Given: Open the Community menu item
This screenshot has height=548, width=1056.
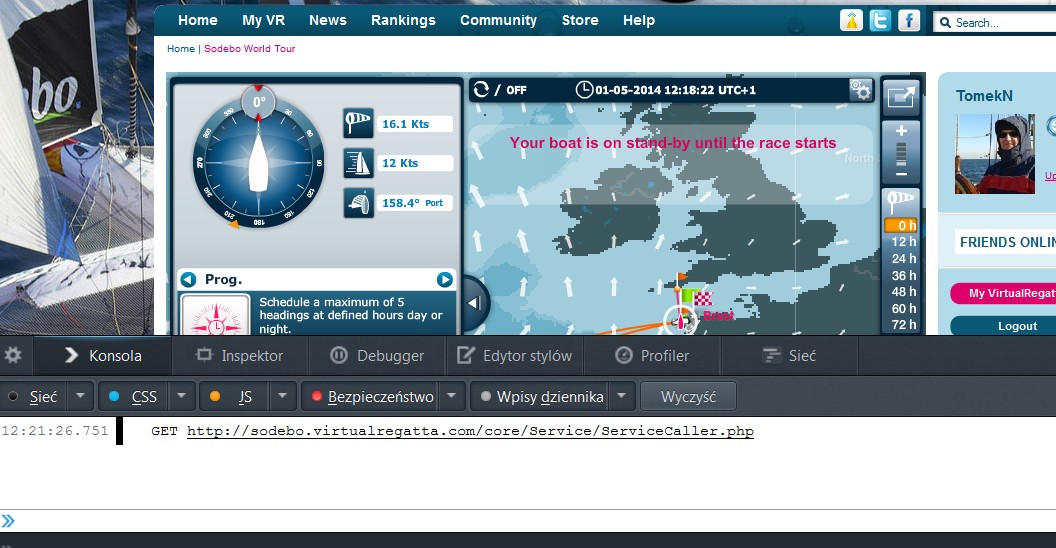Looking at the screenshot, I should [x=498, y=20].
